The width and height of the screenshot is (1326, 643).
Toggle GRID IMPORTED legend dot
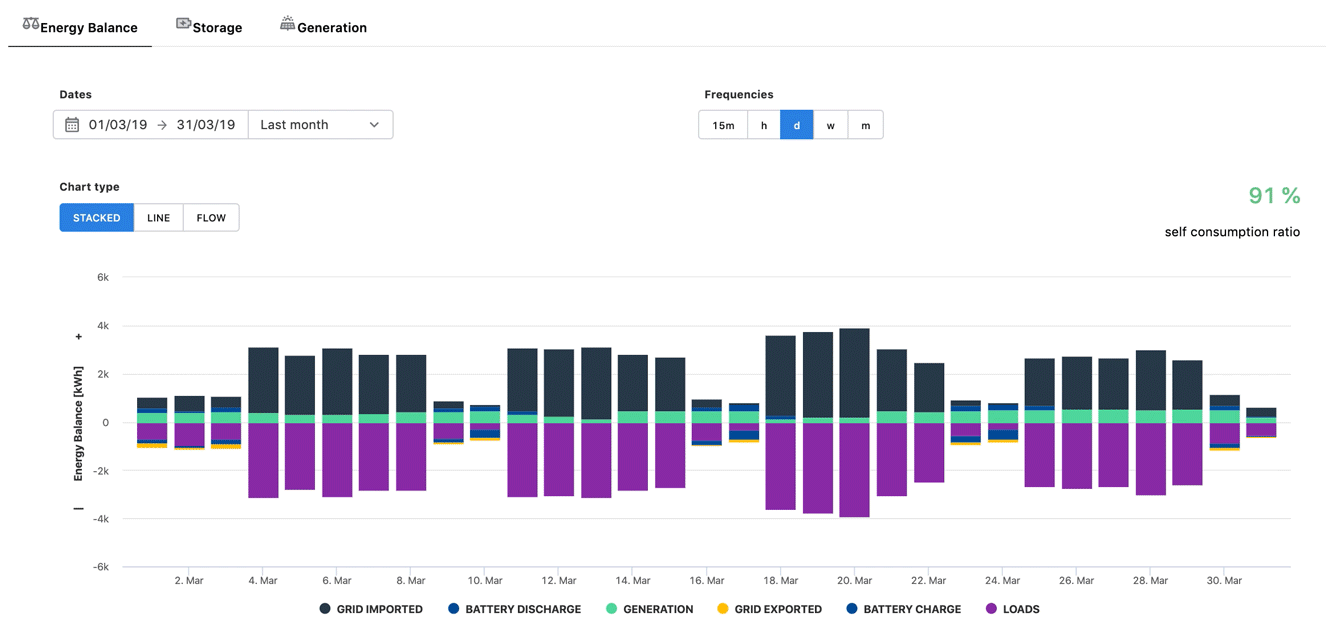point(325,609)
